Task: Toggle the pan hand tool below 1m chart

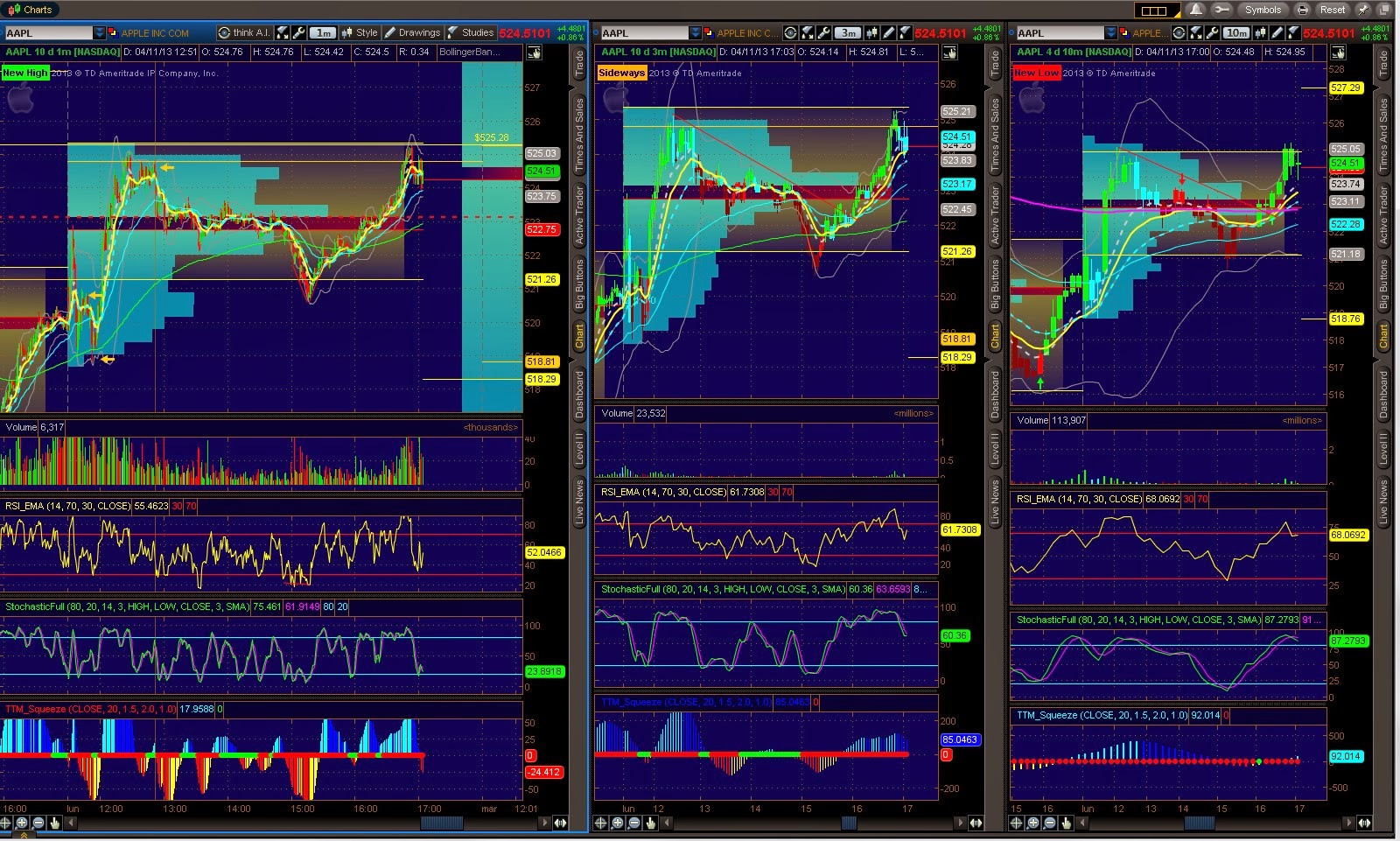Action: point(54,823)
